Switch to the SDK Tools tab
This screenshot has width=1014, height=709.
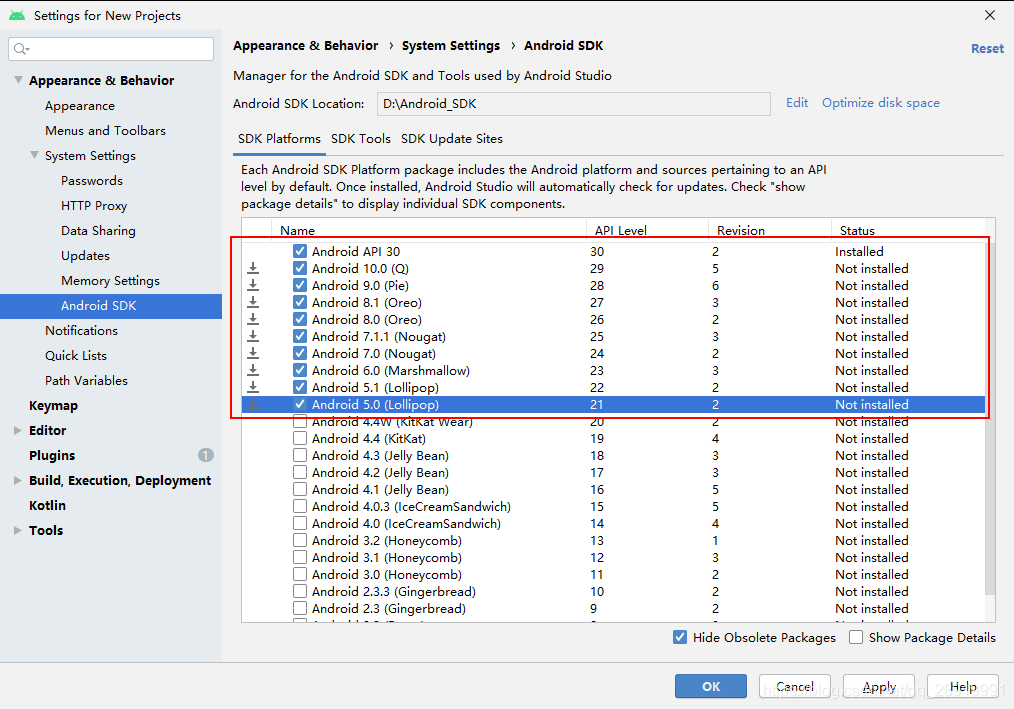(361, 139)
